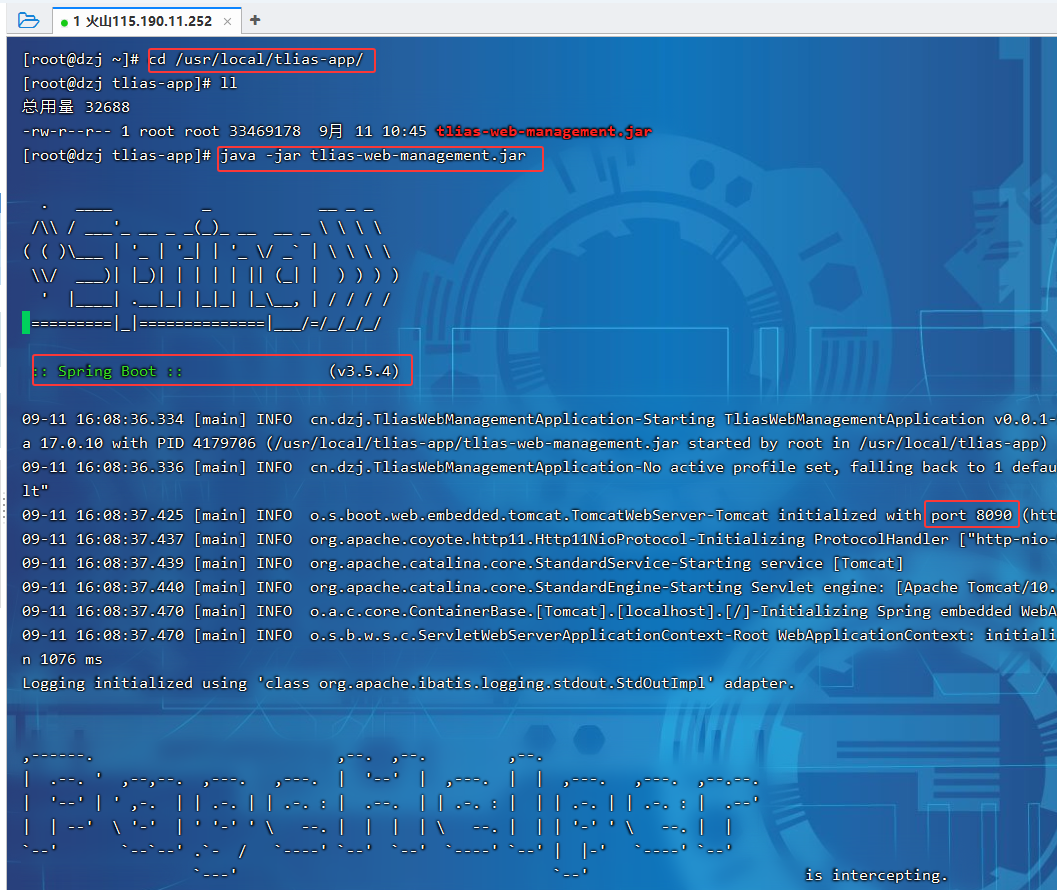Click the green connection status dot
Viewport: 1057px width, 890px height.
point(64,22)
